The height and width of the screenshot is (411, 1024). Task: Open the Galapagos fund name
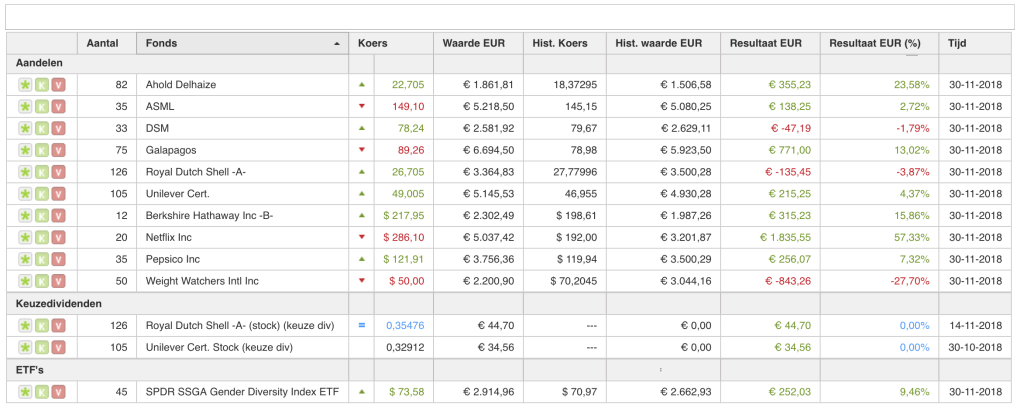point(170,150)
